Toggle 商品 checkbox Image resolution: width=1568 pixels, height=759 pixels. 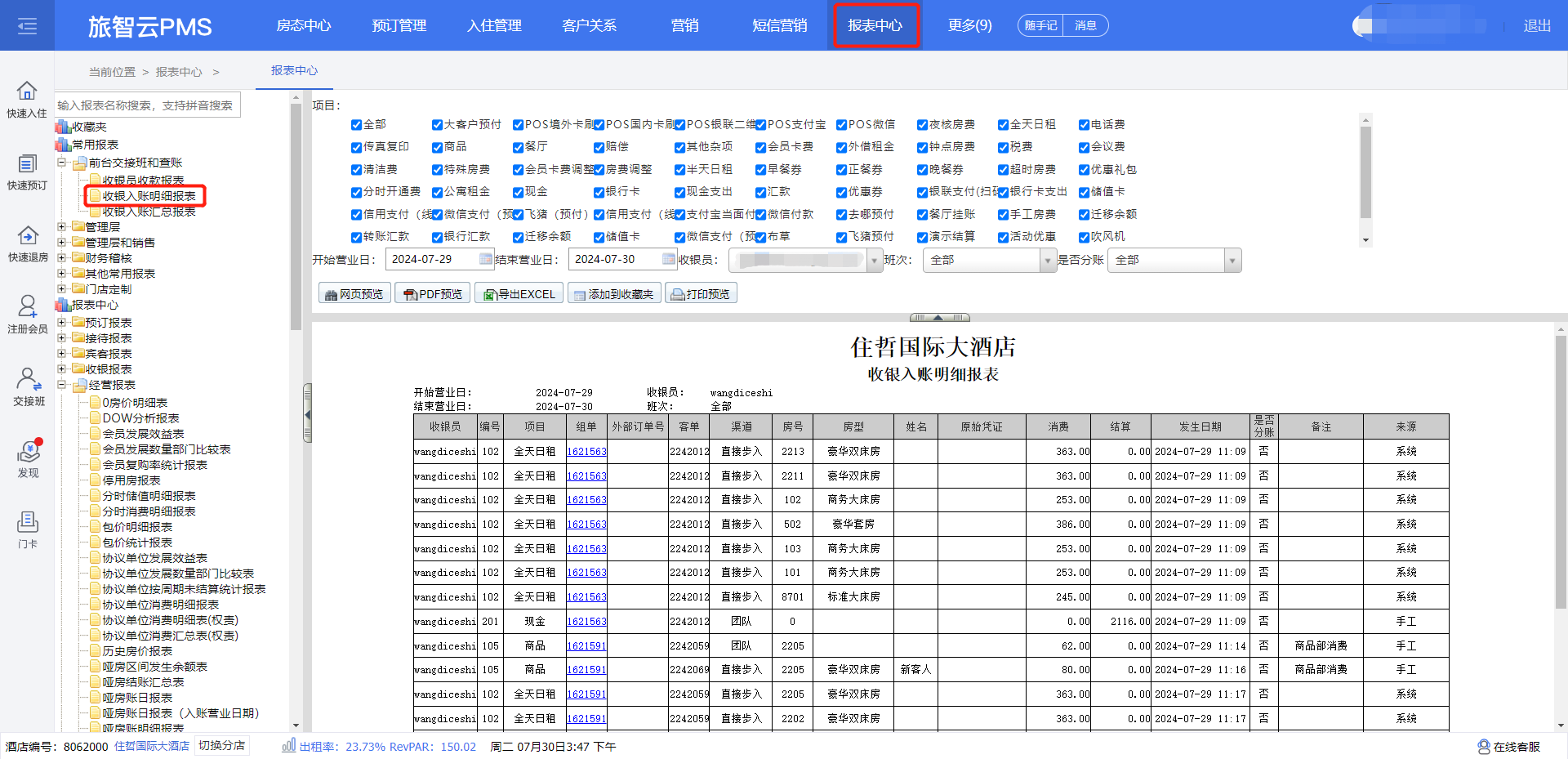click(x=437, y=147)
